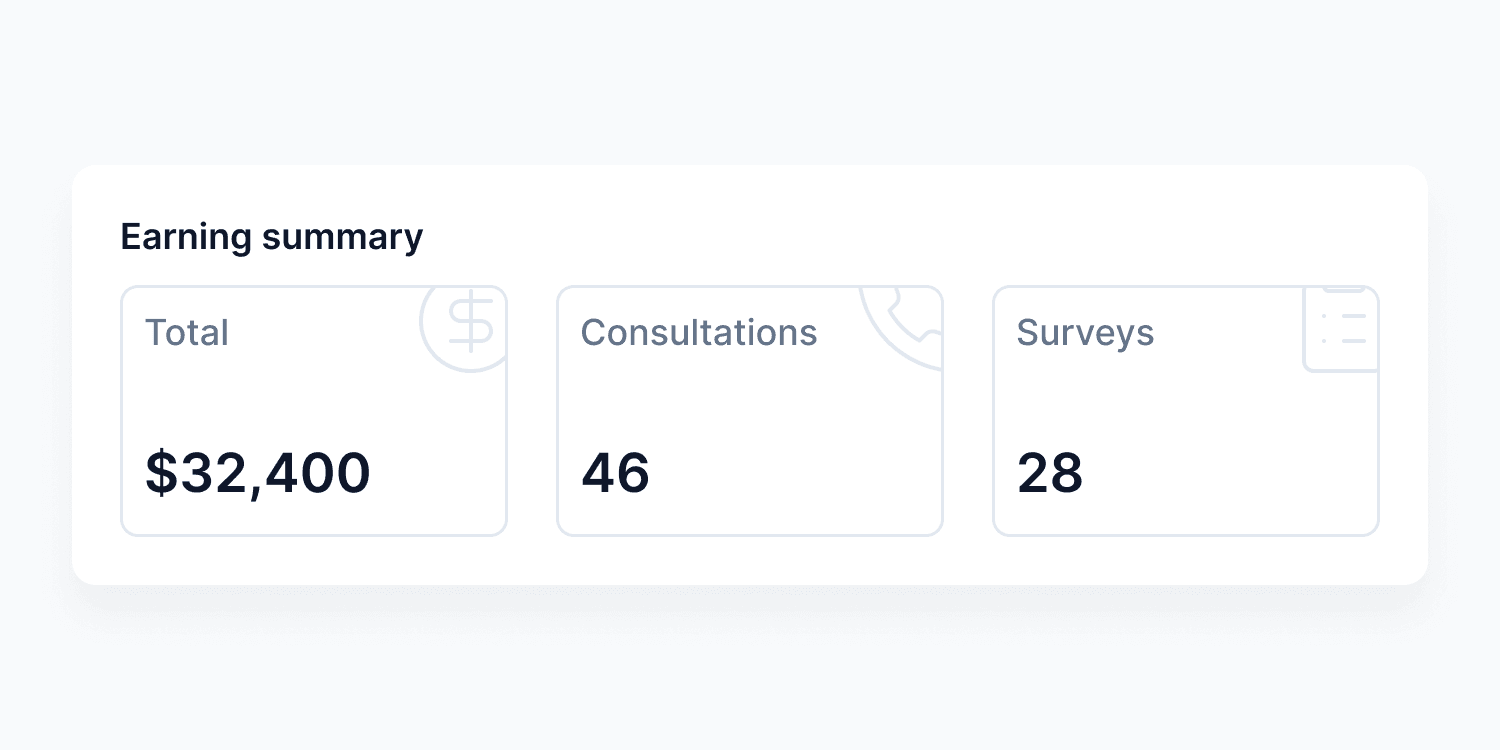The height and width of the screenshot is (750, 1500).
Task: Open the Consultations stat card
Action: pyautogui.click(x=749, y=410)
